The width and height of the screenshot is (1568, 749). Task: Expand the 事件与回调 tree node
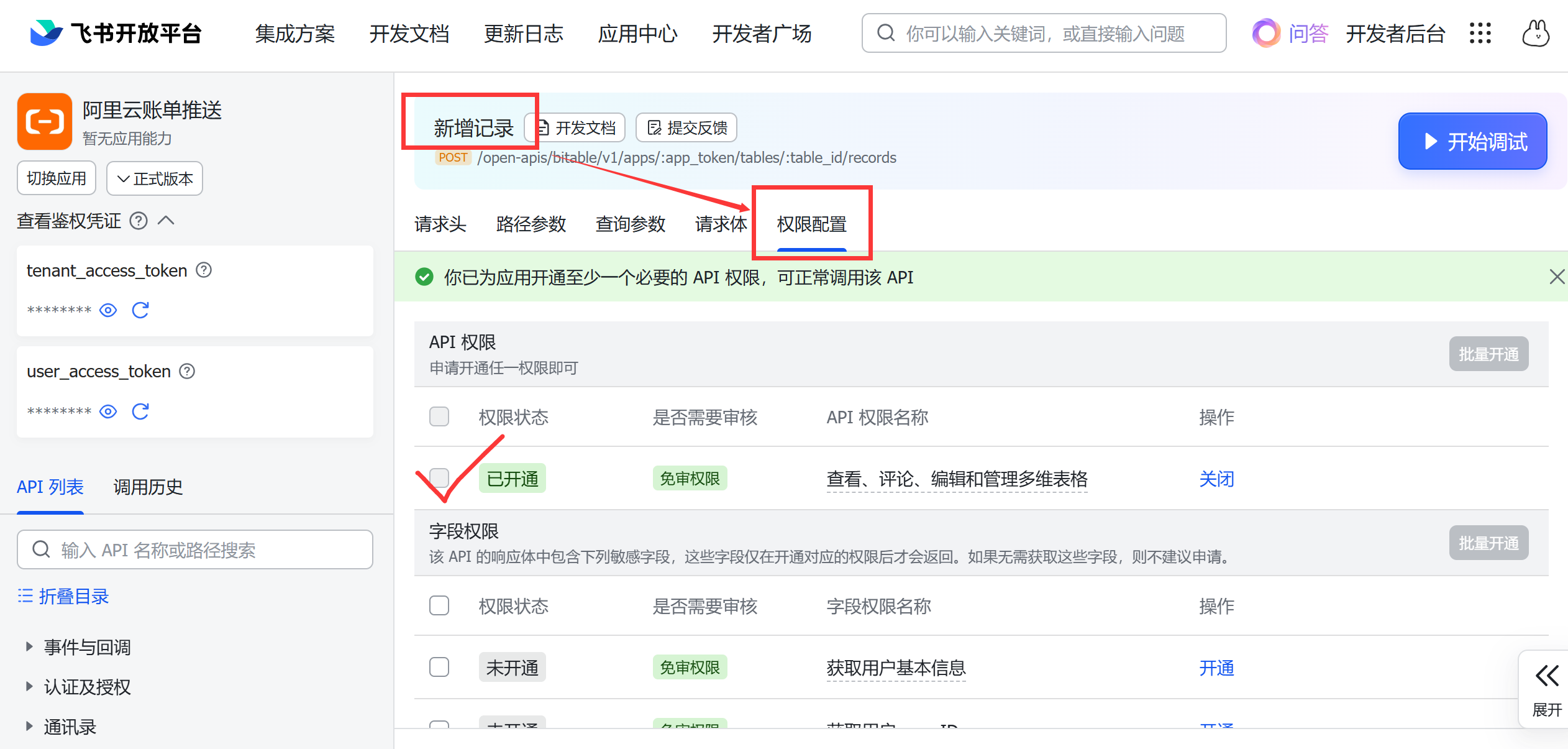click(29, 647)
